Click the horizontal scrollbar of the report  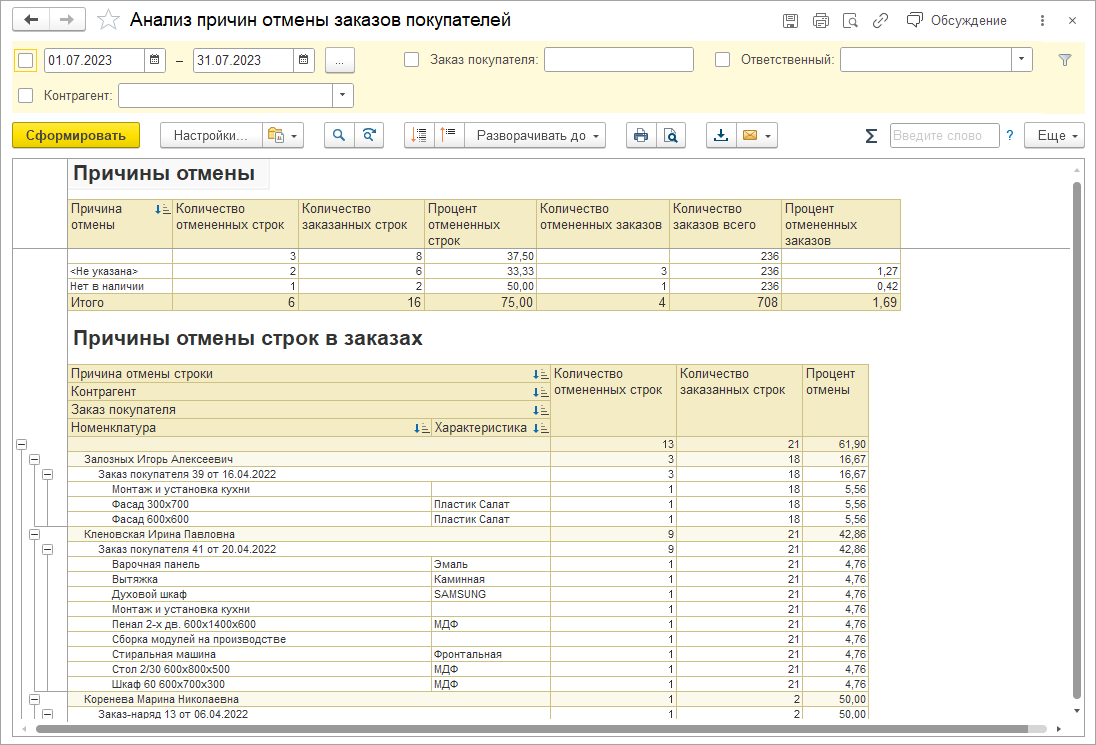540,730
